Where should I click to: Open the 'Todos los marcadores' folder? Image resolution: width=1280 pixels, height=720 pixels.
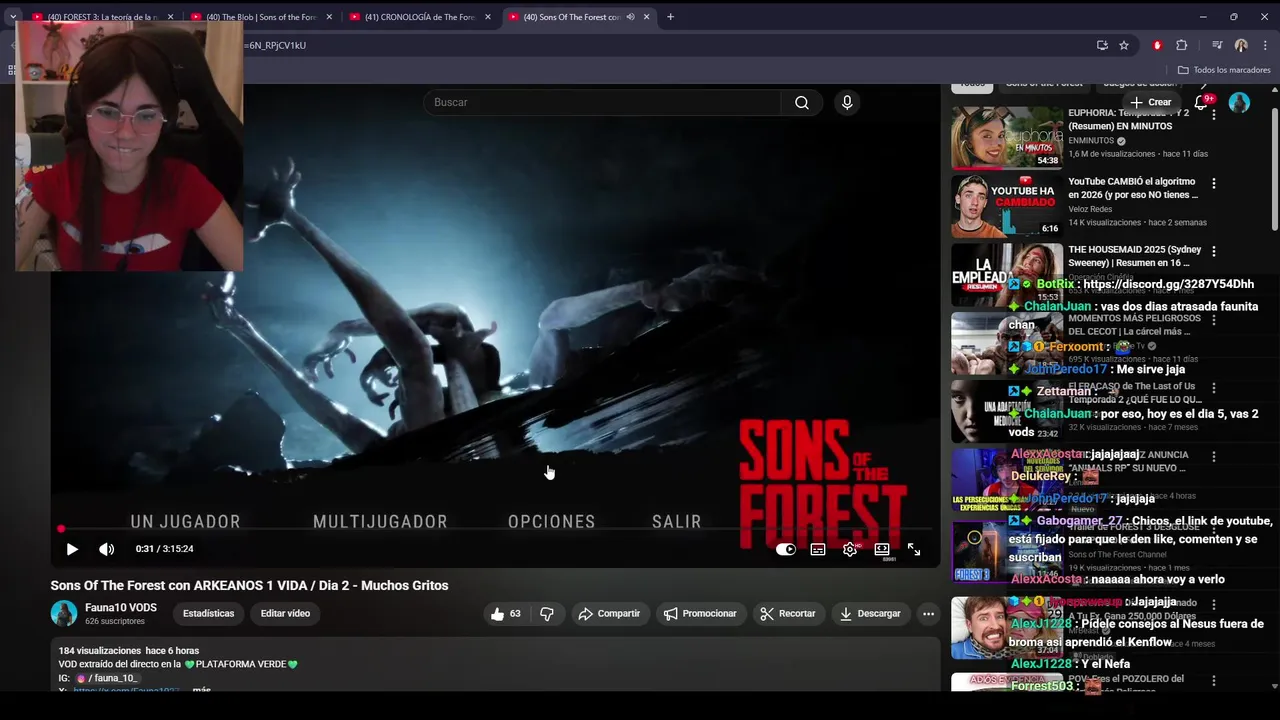pyautogui.click(x=1224, y=70)
